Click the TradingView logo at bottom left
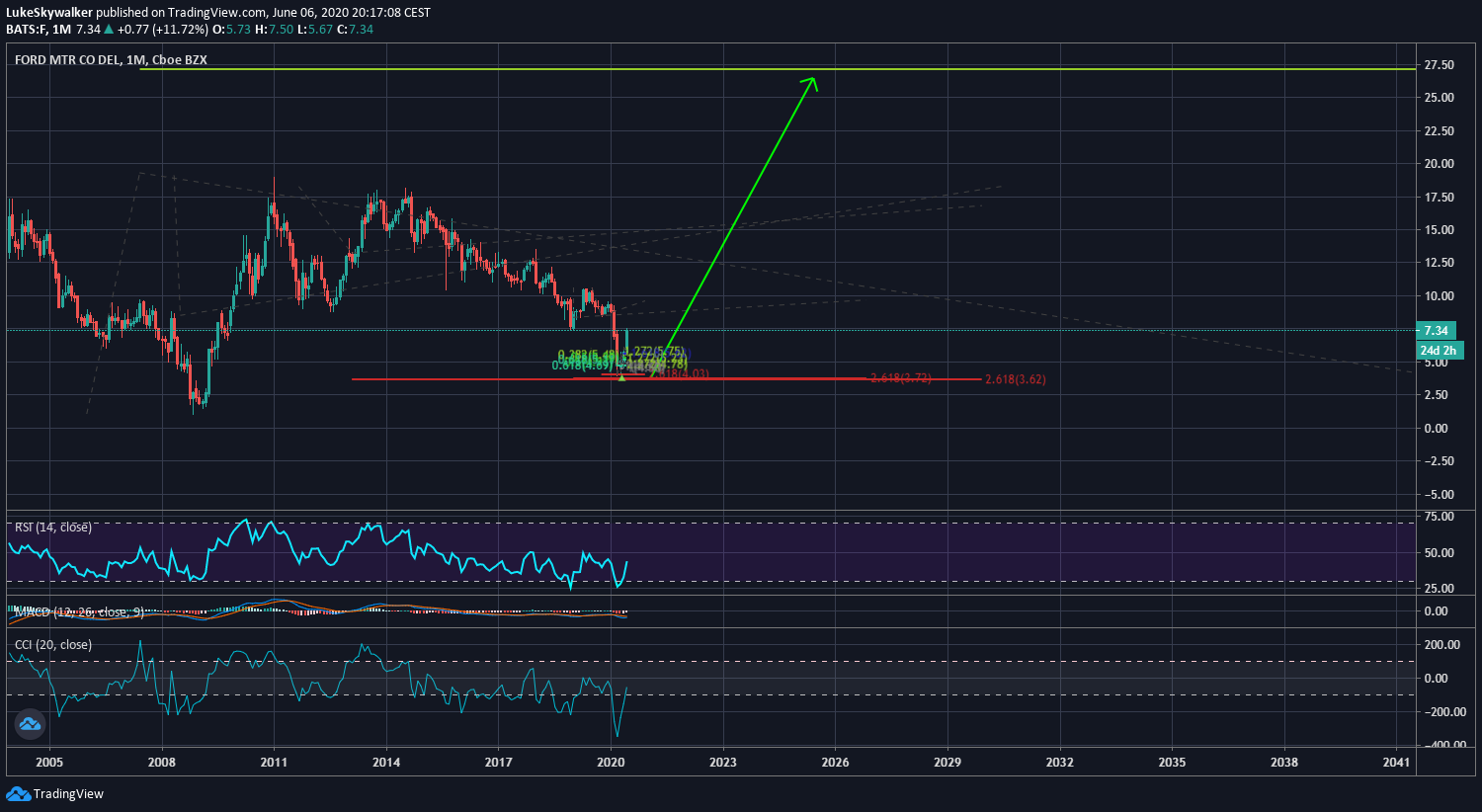This screenshot has width=1482, height=812. (x=54, y=794)
